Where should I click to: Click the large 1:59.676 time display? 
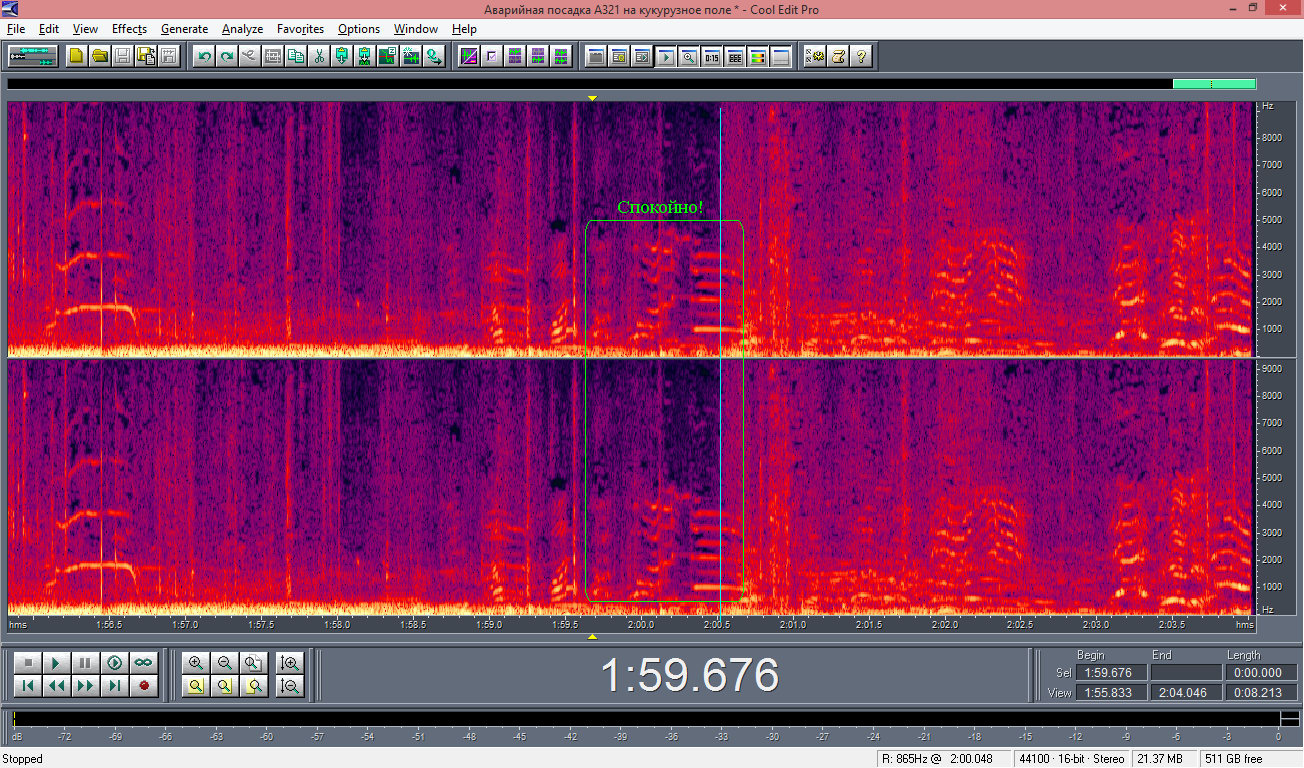[689, 675]
